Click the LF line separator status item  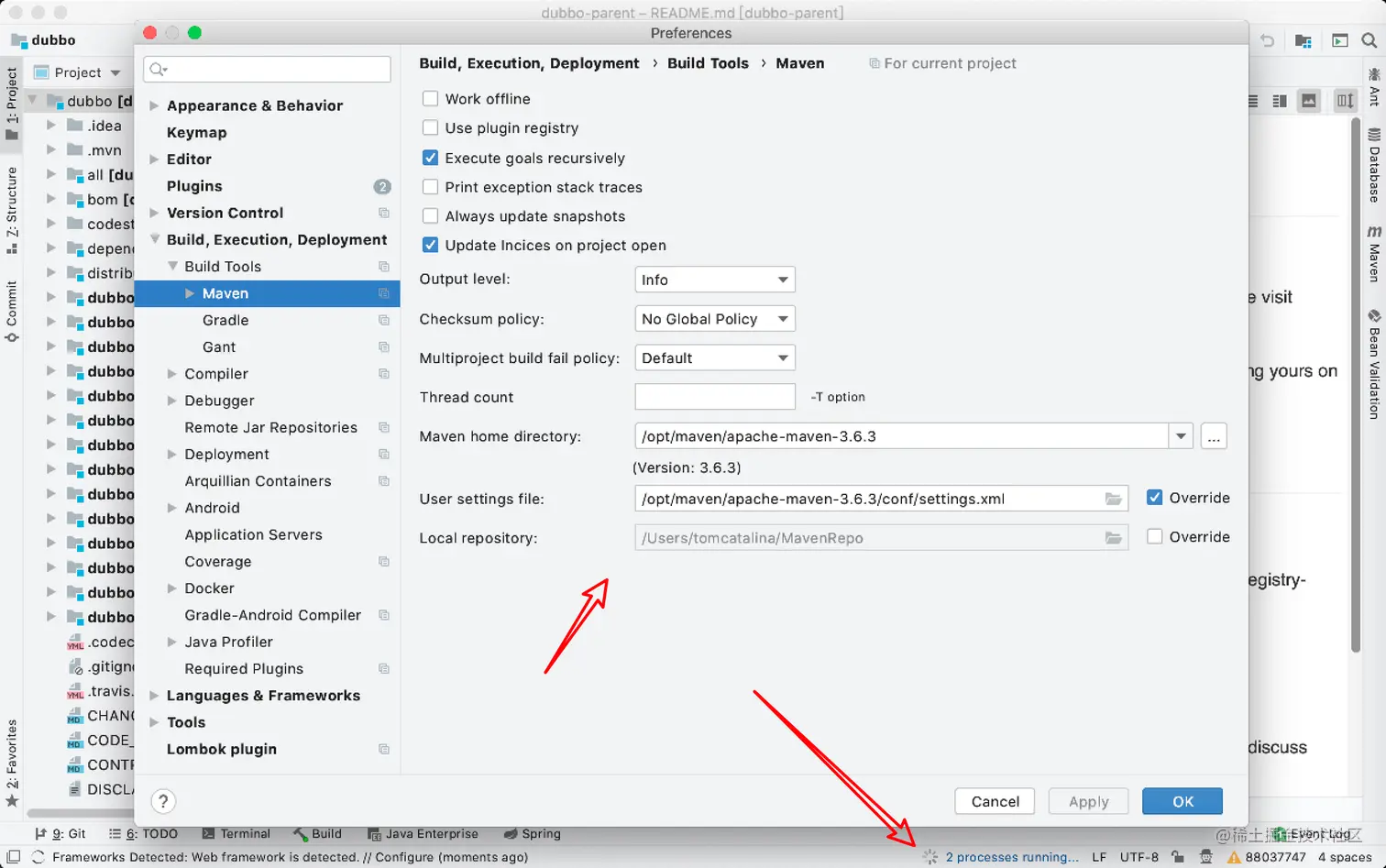1099,857
